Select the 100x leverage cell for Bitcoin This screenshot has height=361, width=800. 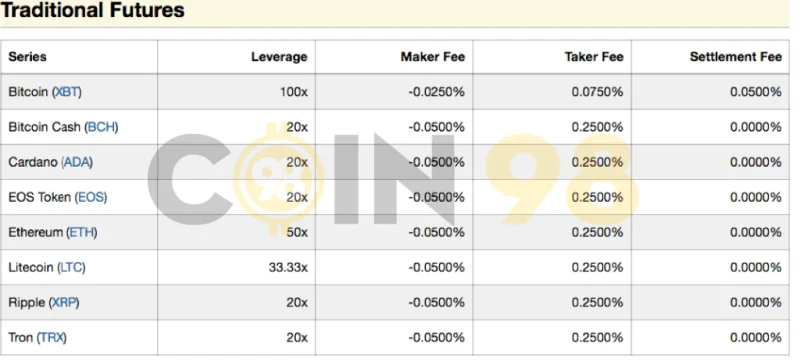click(x=294, y=92)
